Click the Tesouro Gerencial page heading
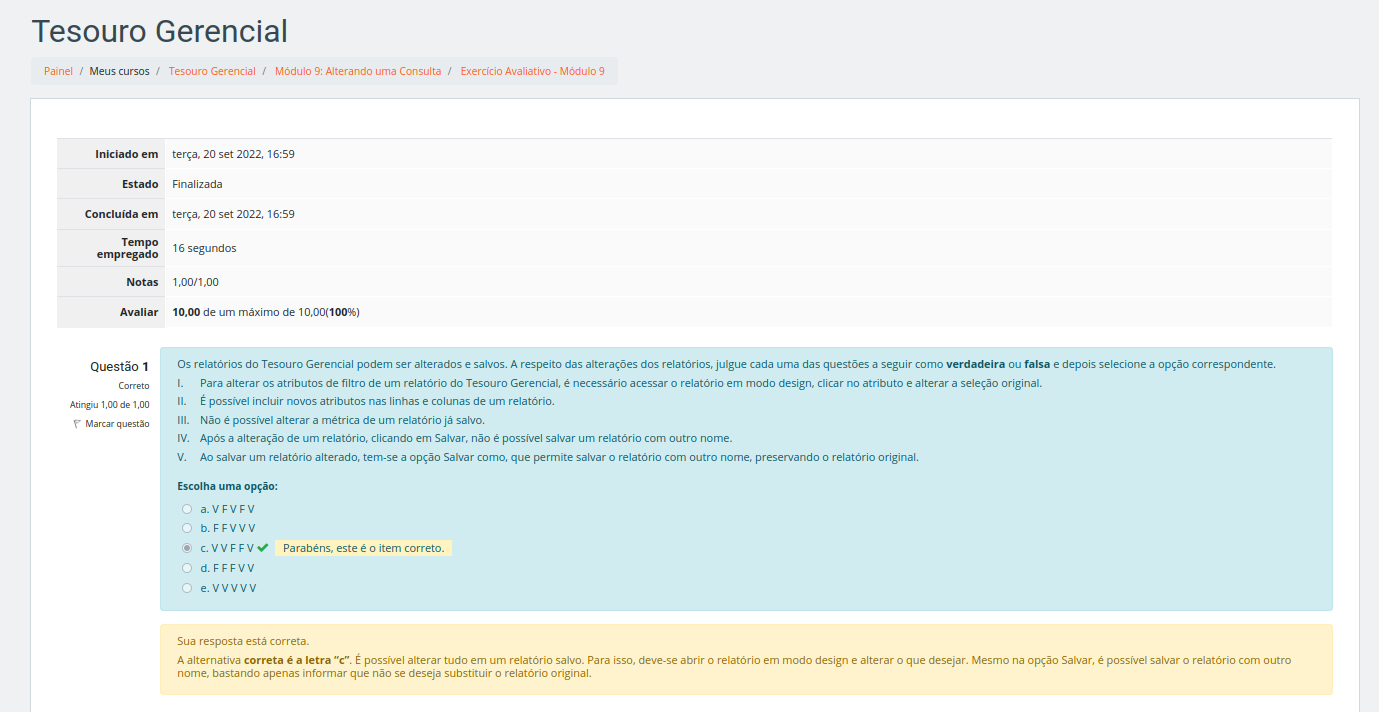 click(x=160, y=31)
